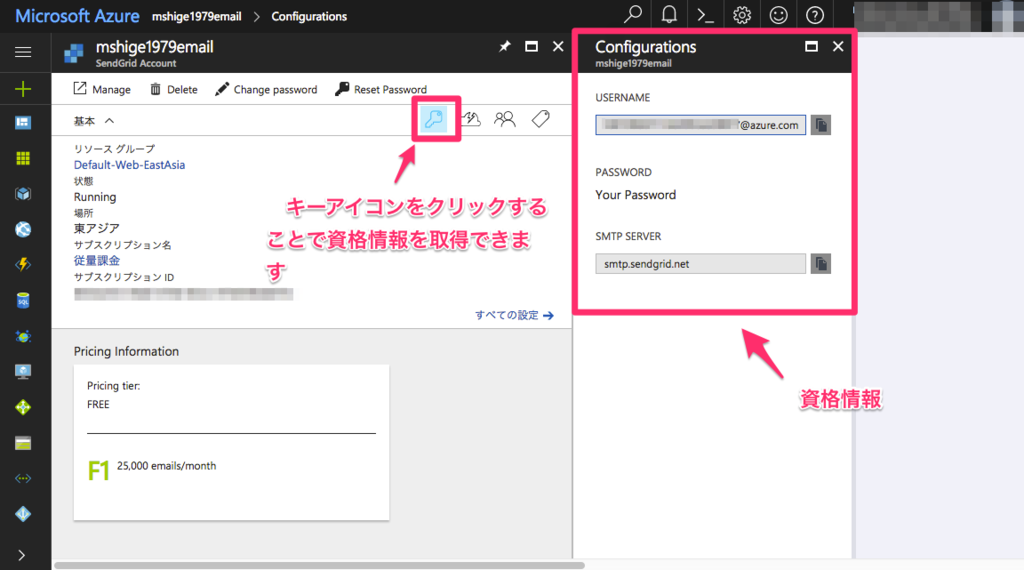Click the key icon for credentials
Viewport: 1024px width, 570px height.
point(434,119)
